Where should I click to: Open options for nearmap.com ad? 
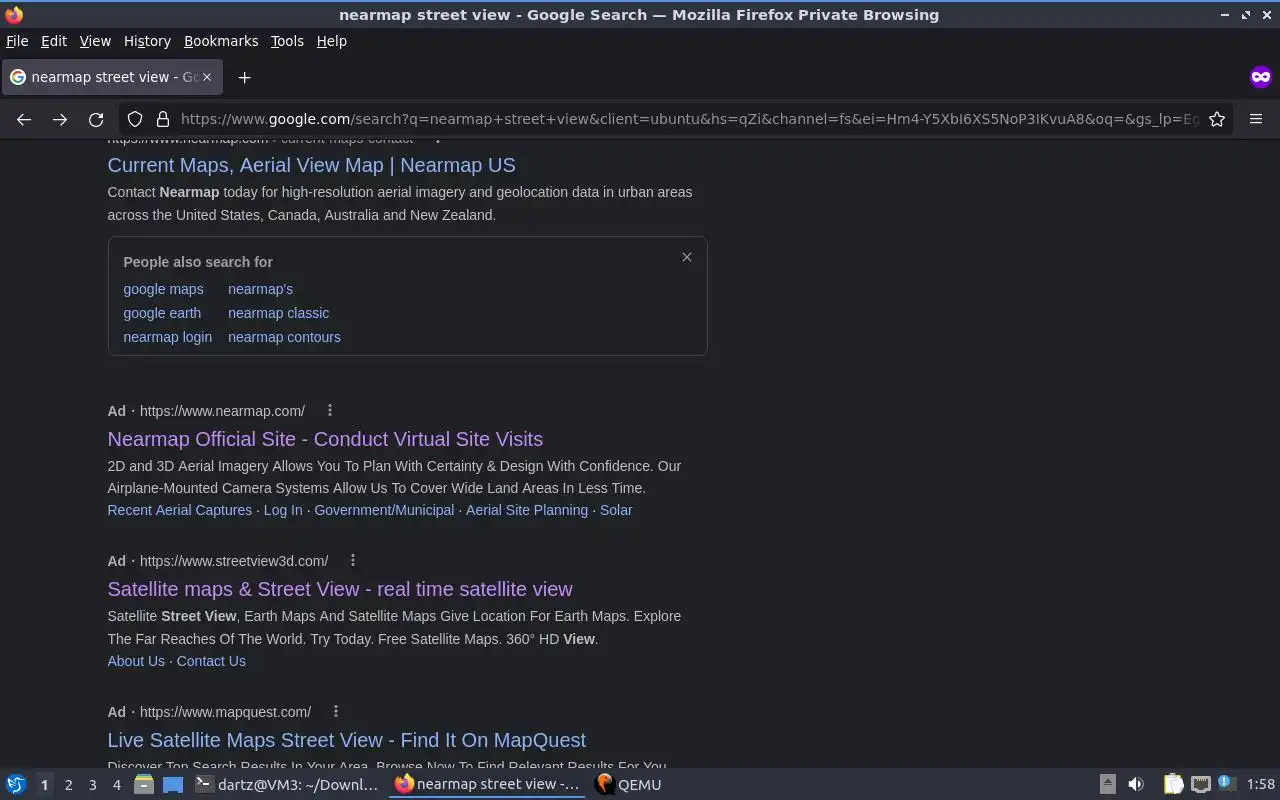(330, 410)
